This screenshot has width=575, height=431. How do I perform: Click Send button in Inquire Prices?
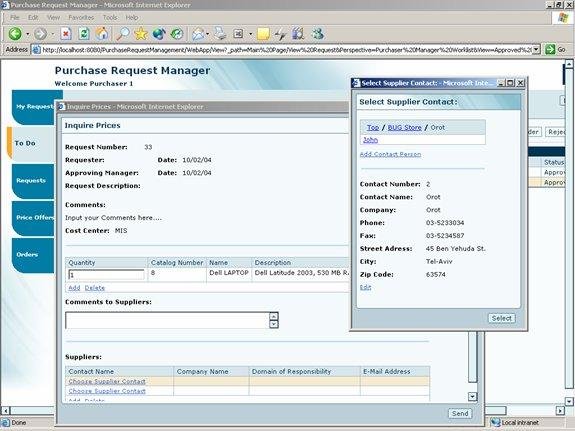(460, 413)
